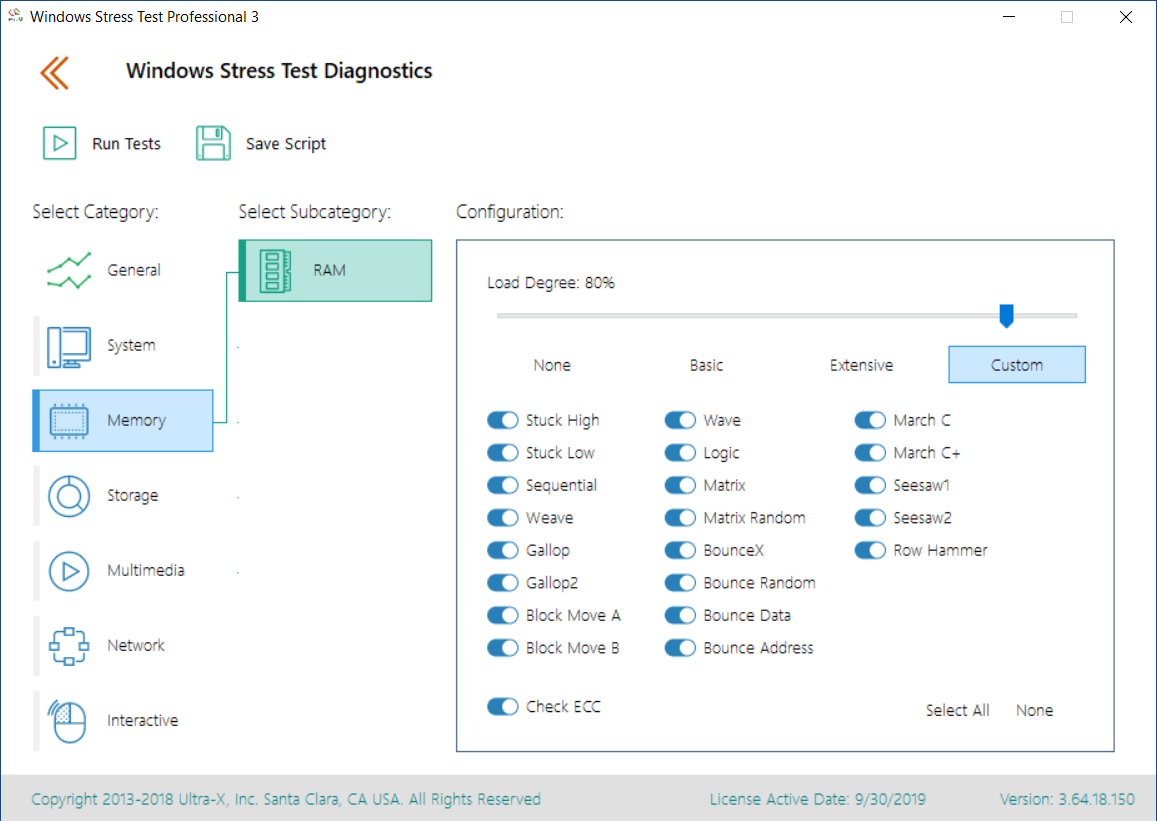Click the Run Tests label
The height and width of the screenshot is (821, 1157).
pyautogui.click(x=126, y=144)
